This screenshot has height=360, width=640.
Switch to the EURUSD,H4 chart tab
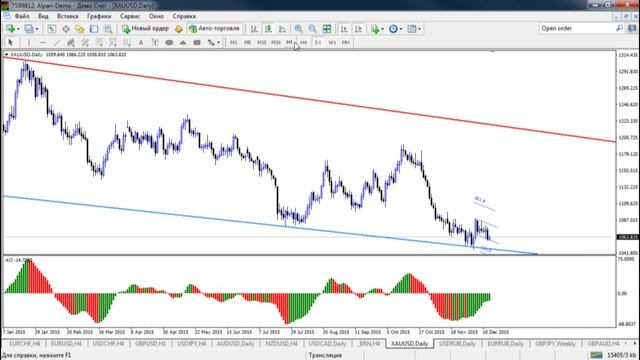point(66,344)
